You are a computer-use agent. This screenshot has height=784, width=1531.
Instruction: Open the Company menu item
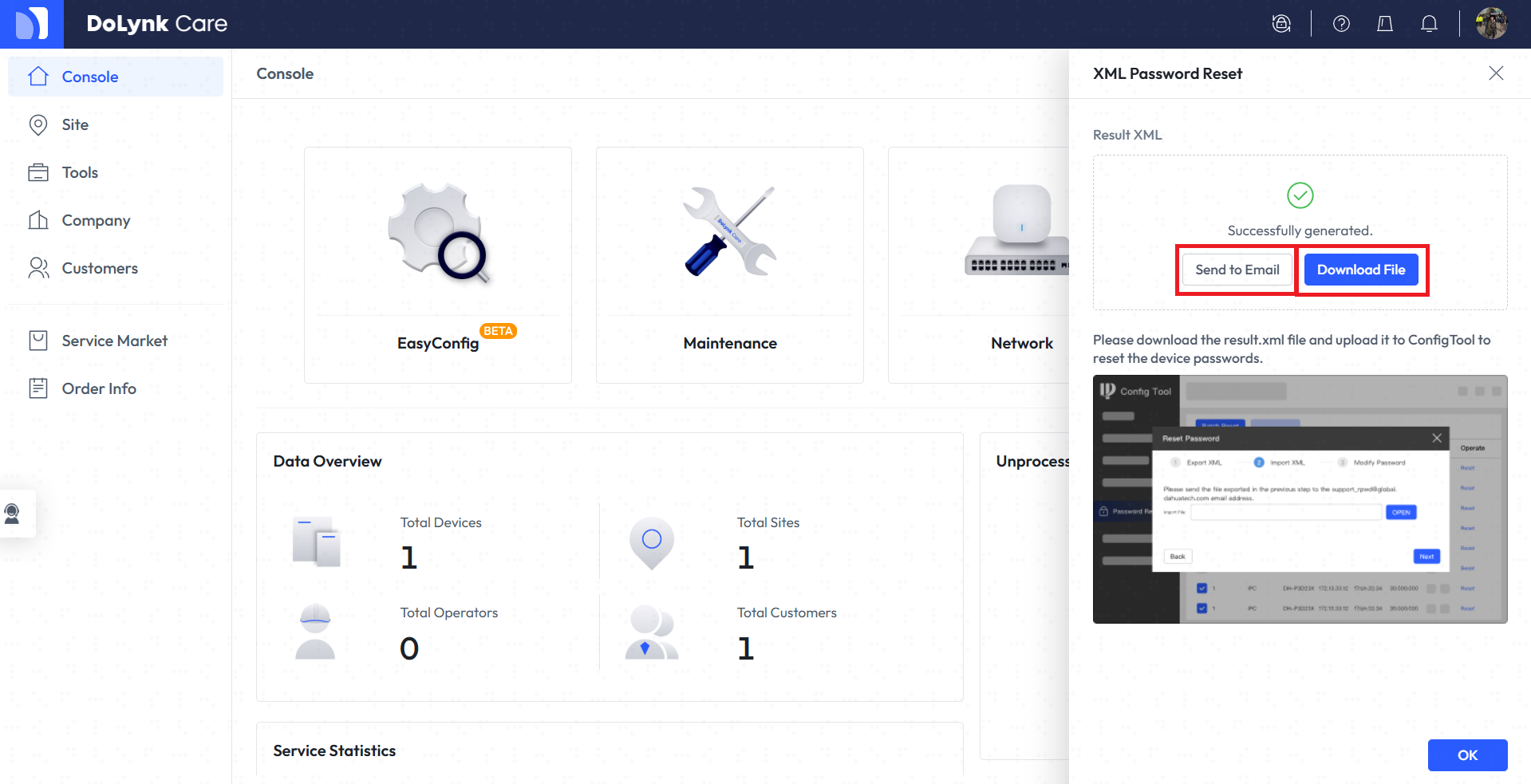coord(116,220)
